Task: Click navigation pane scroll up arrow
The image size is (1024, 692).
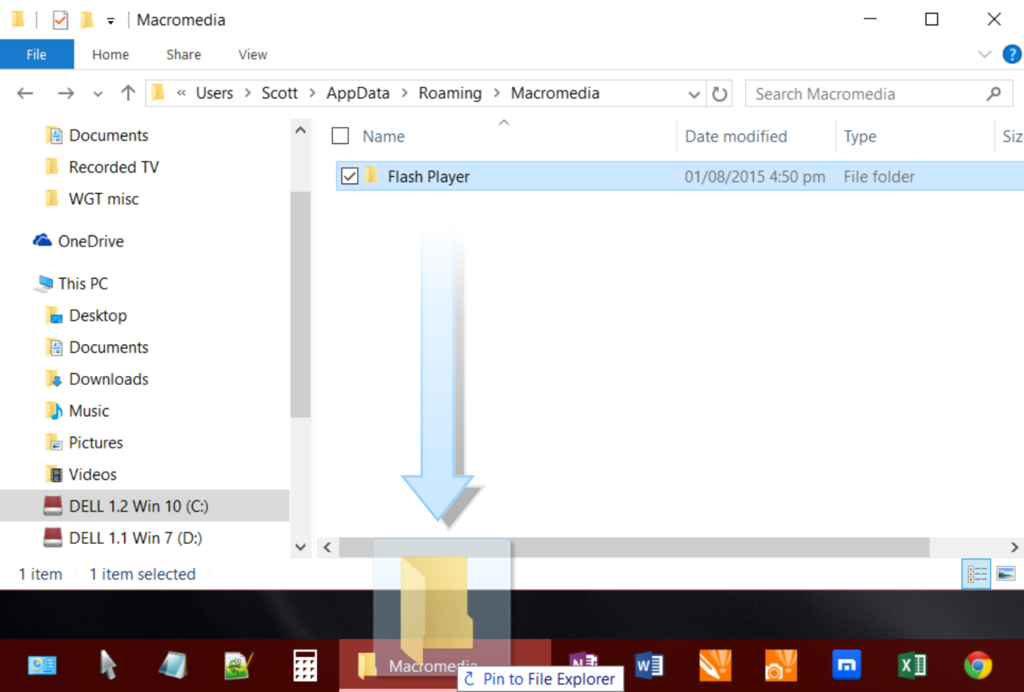Action: [x=300, y=131]
